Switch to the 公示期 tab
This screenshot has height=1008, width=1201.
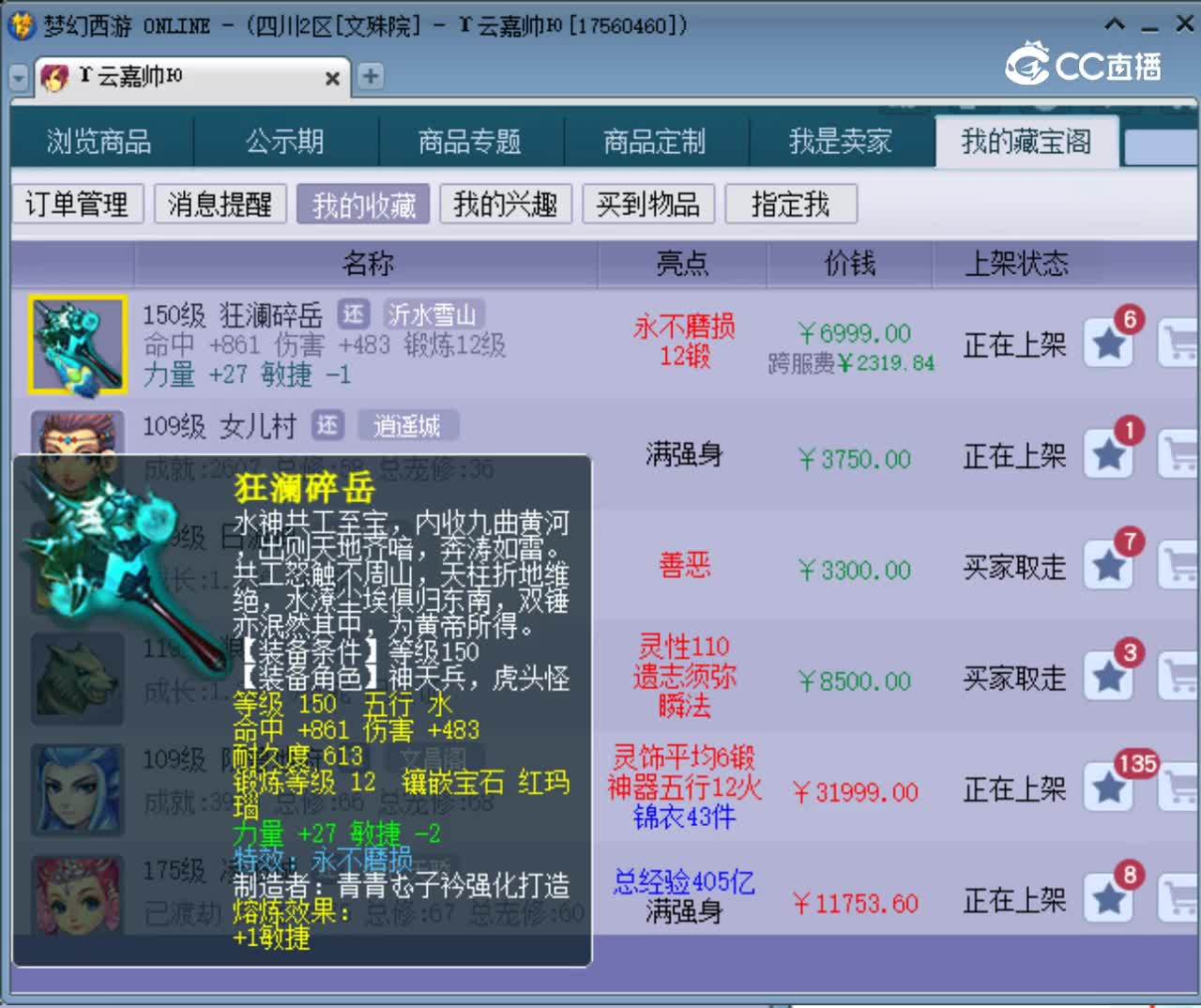tap(285, 142)
